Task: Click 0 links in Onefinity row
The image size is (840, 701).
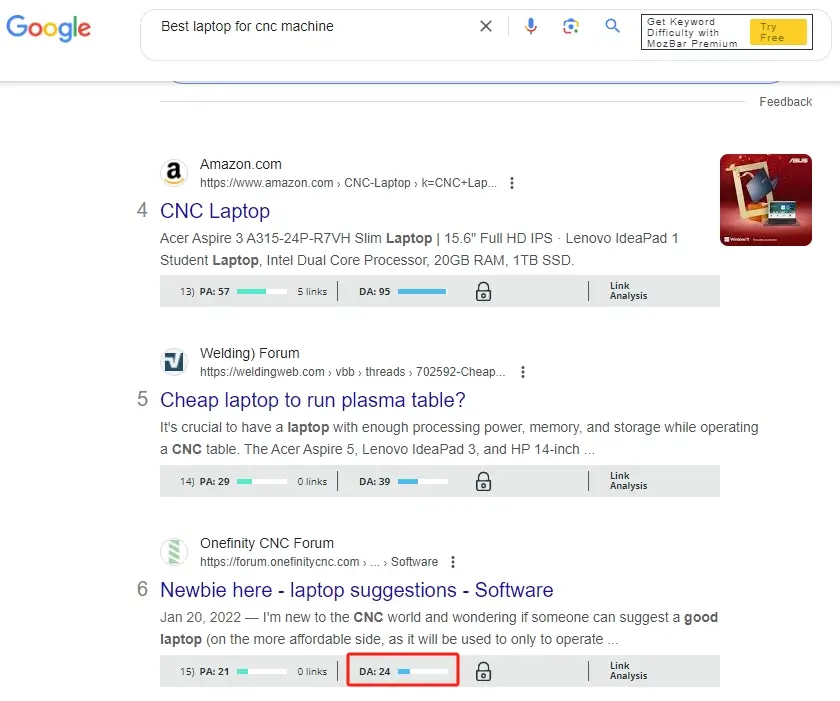Action: [x=312, y=672]
